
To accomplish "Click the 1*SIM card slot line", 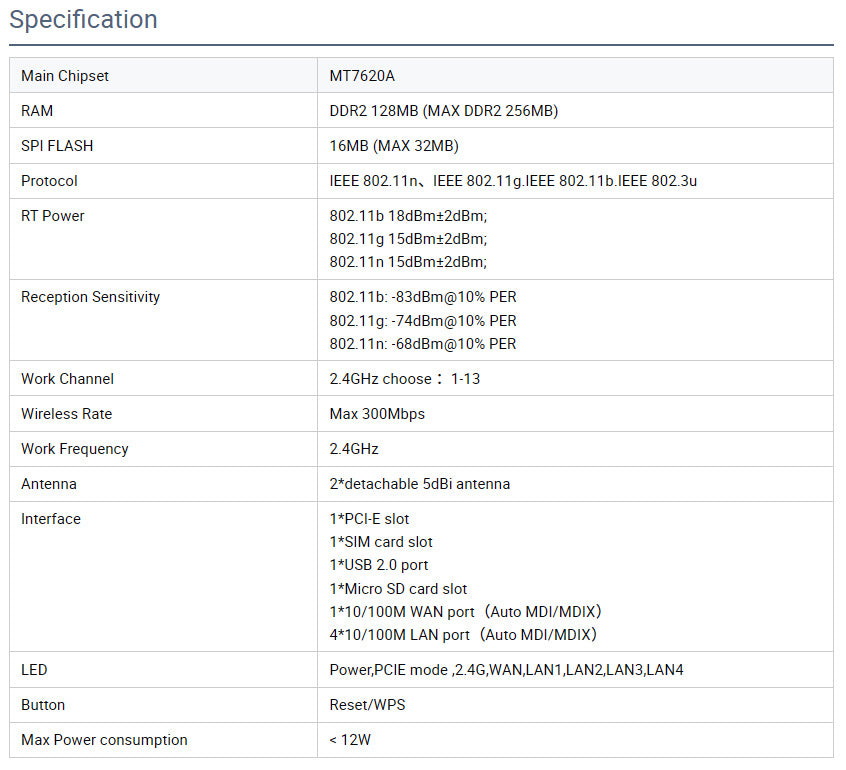I will click(381, 542).
